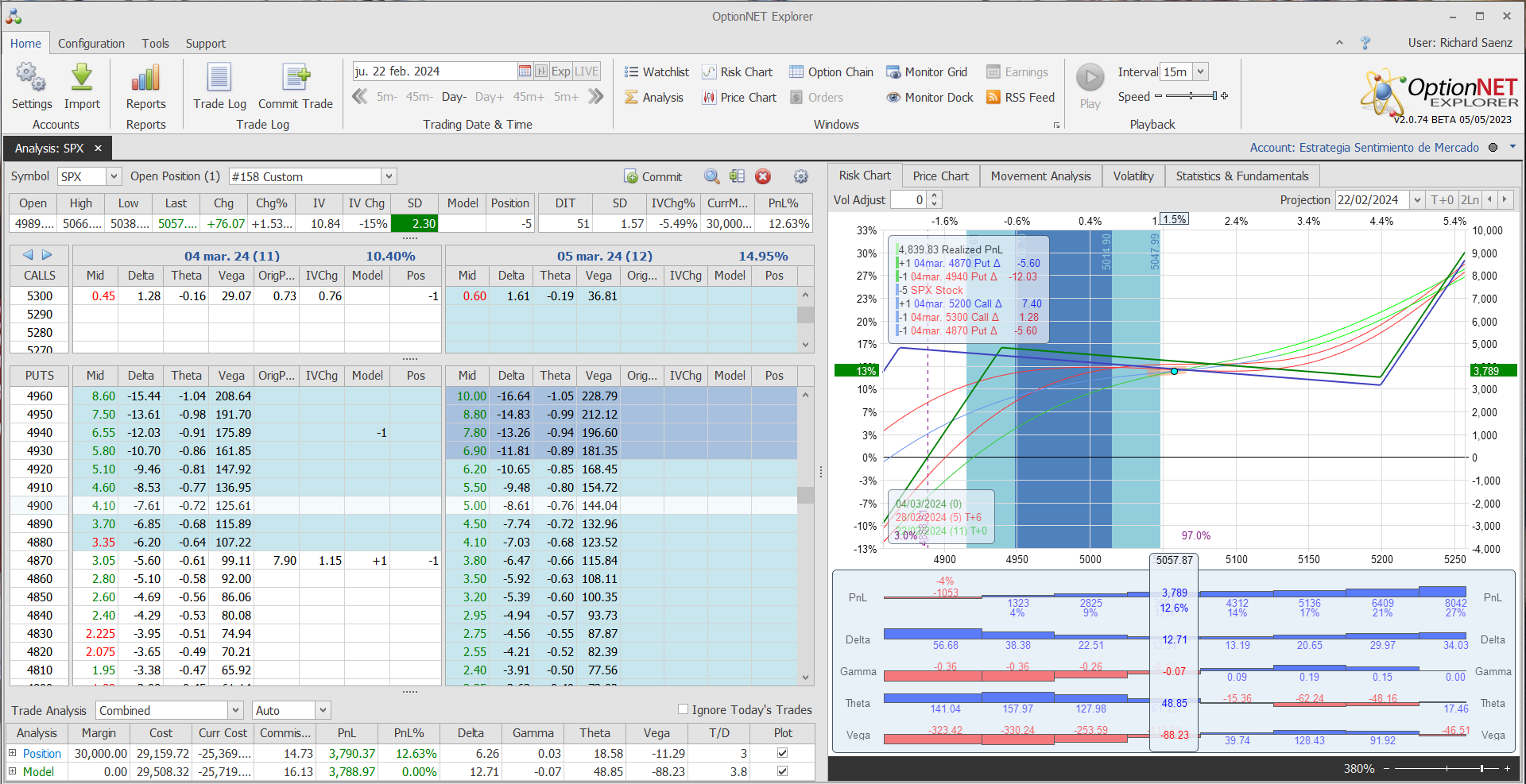Screen dimensions: 1526x784
Task: Open the Reports chart icon
Action: tap(145, 78)
